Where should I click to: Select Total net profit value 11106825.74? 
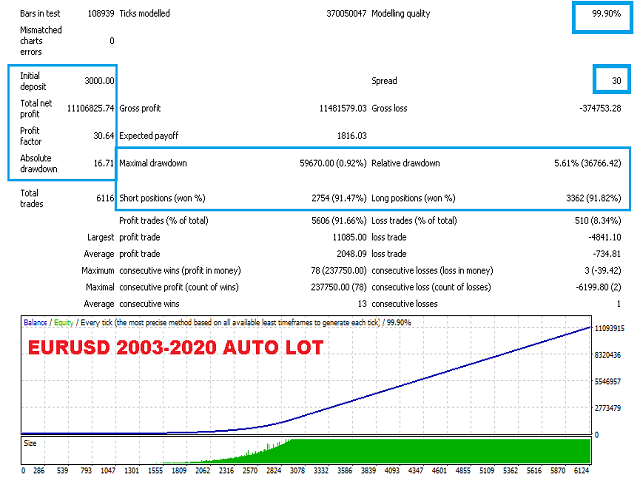[91, 108]
